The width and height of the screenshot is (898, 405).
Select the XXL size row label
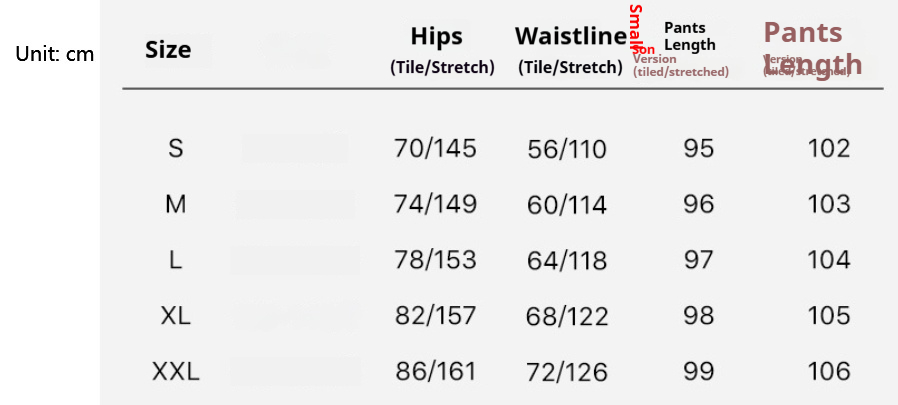pyautogui.click(x=175, y=372)
